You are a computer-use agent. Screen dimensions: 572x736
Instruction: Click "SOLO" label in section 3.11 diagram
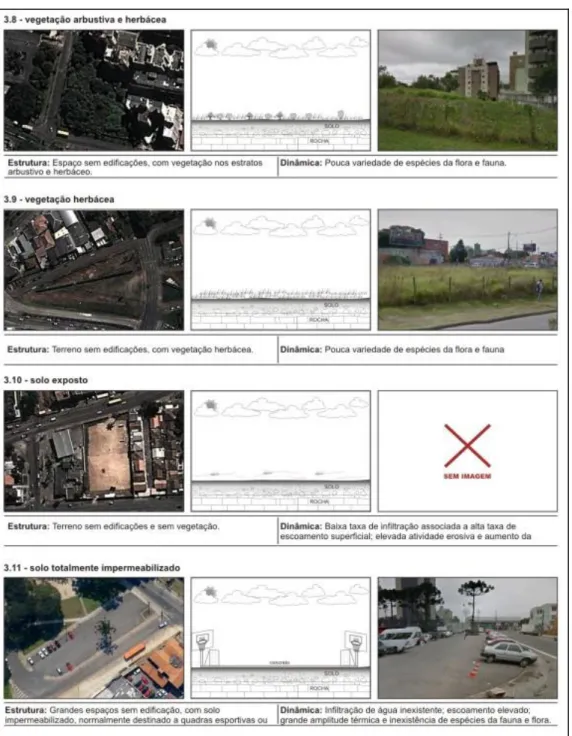(331, 673)
